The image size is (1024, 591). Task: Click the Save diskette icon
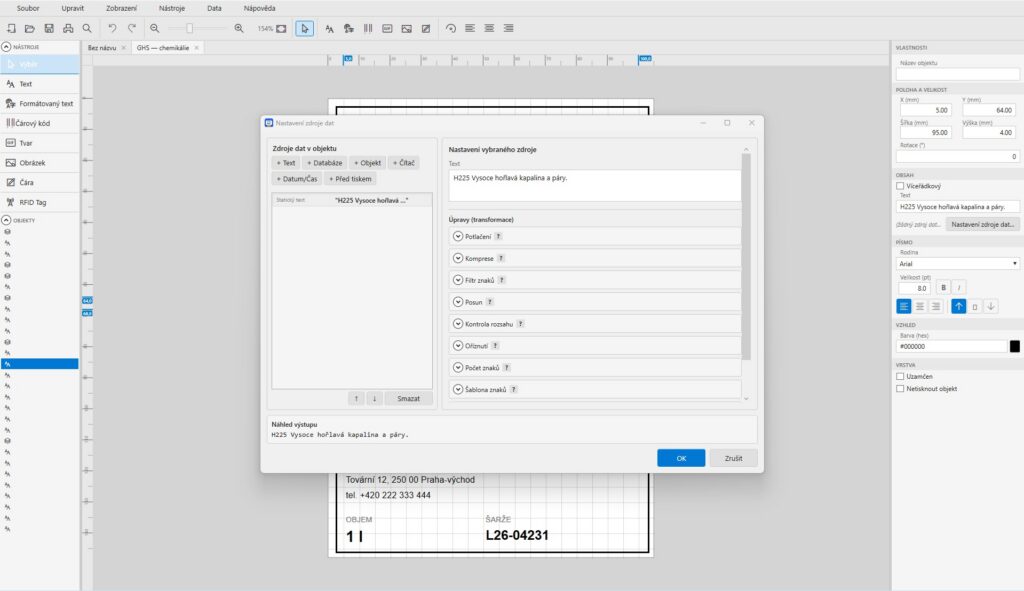[x=49, y=28]
